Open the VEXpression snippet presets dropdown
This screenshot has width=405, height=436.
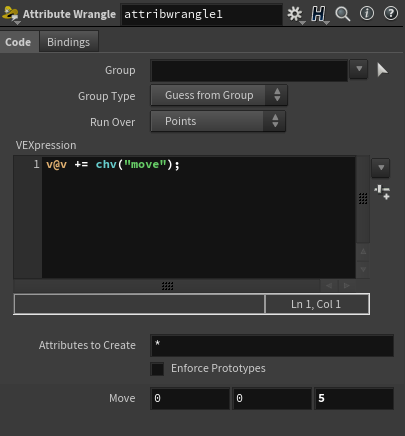point(381,168)
